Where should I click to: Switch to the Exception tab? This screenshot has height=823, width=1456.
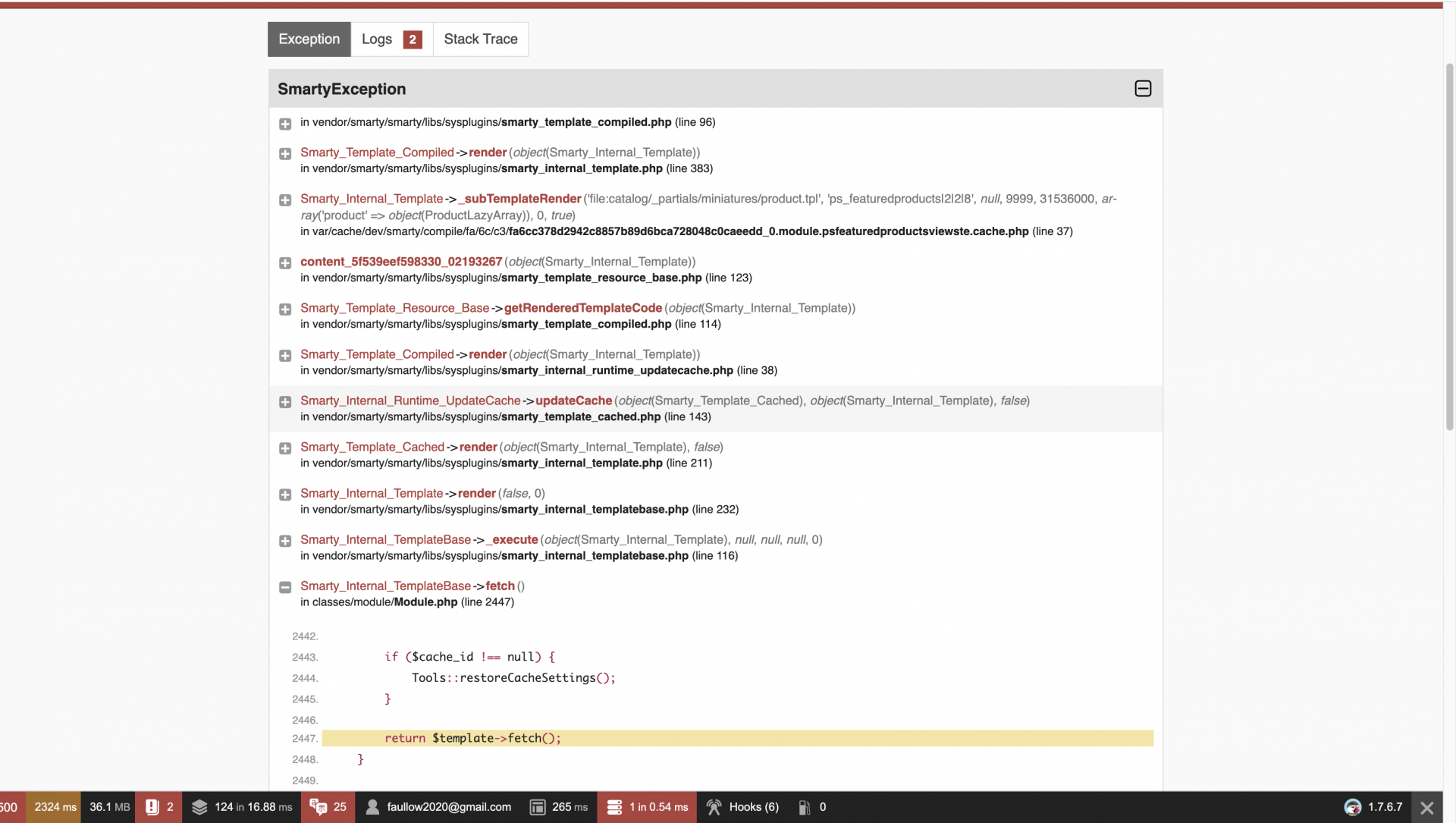click(309, 39)
